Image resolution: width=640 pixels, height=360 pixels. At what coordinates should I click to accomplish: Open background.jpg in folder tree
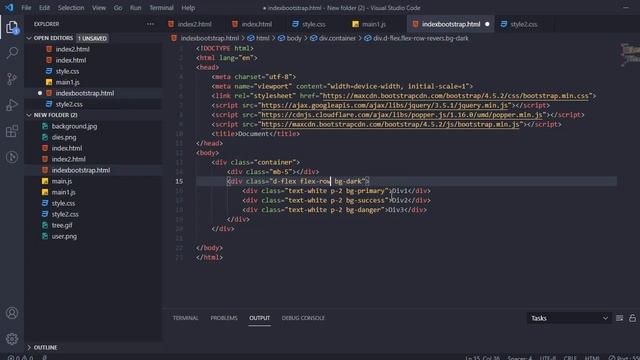[x=74, y=126]
